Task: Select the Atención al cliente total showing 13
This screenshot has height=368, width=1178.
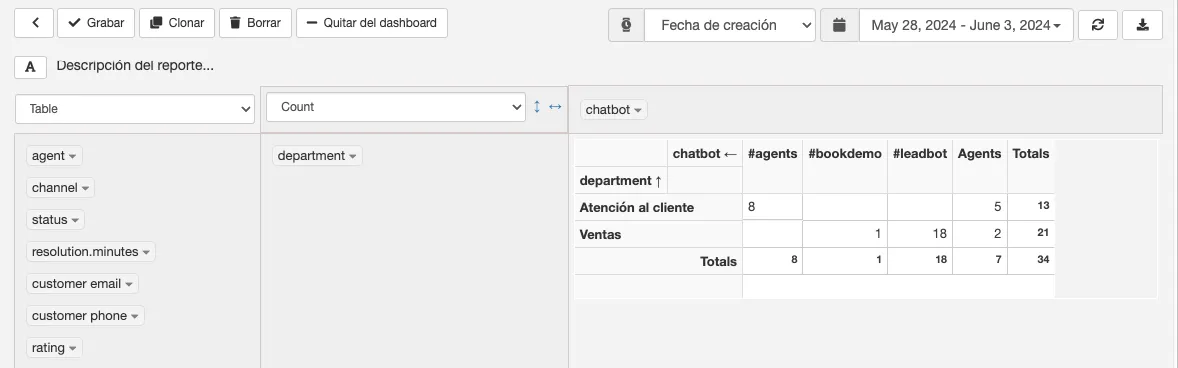Action: [x=1031, y=207]
